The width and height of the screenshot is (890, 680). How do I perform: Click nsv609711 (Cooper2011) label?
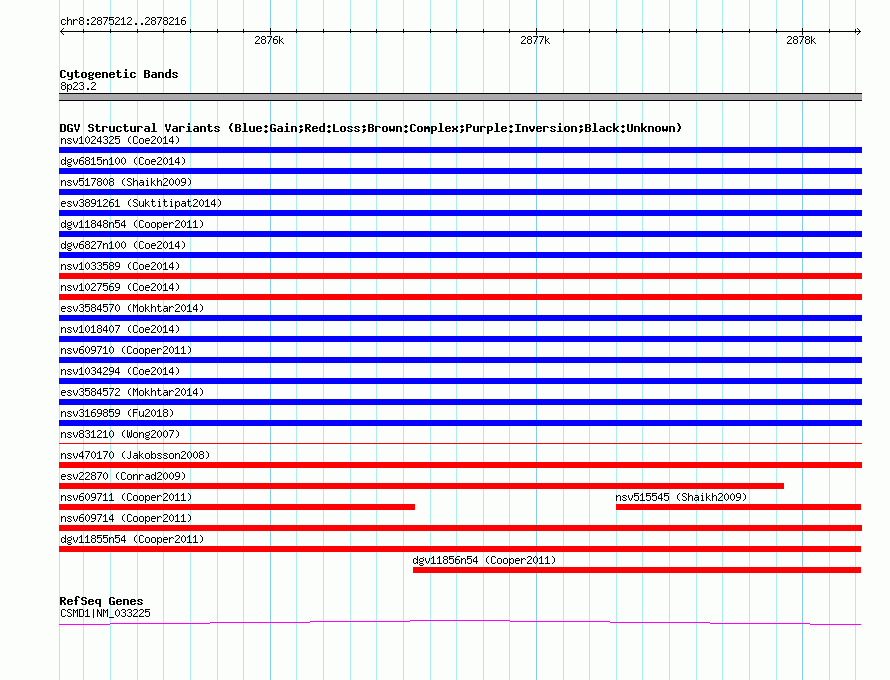(x=126, y=497)
